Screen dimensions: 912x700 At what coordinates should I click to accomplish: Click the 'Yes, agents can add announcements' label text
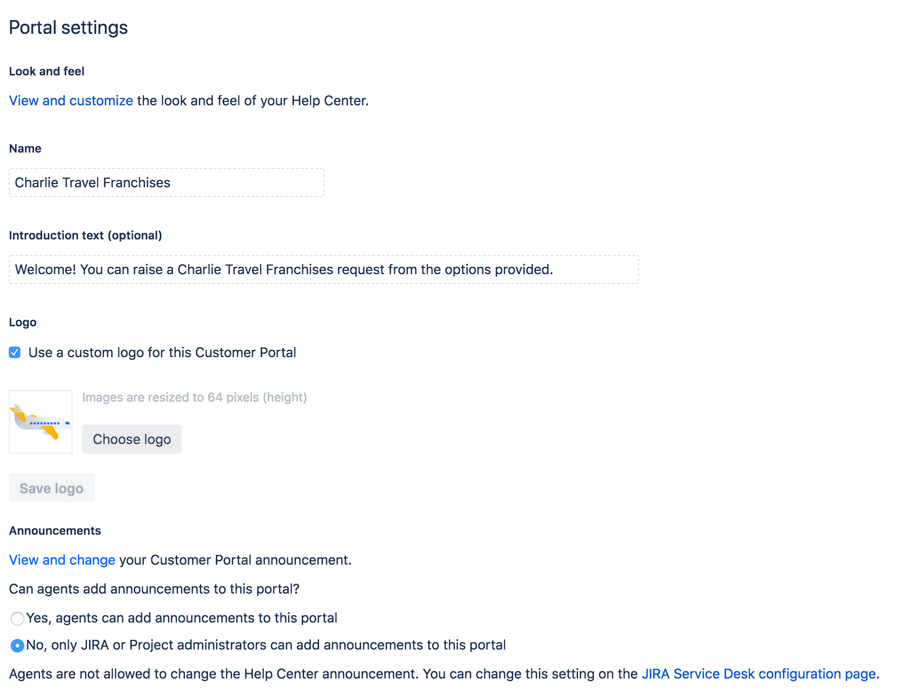point(182,617)
